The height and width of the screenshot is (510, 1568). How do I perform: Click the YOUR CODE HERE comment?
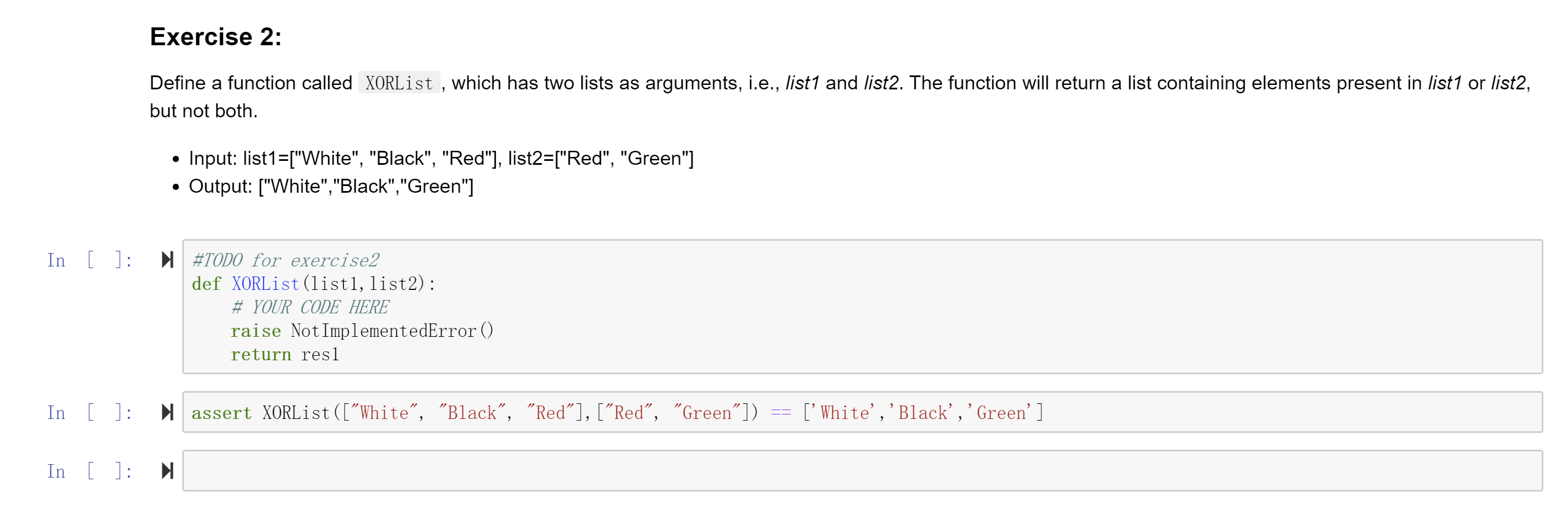click(309, 307)
